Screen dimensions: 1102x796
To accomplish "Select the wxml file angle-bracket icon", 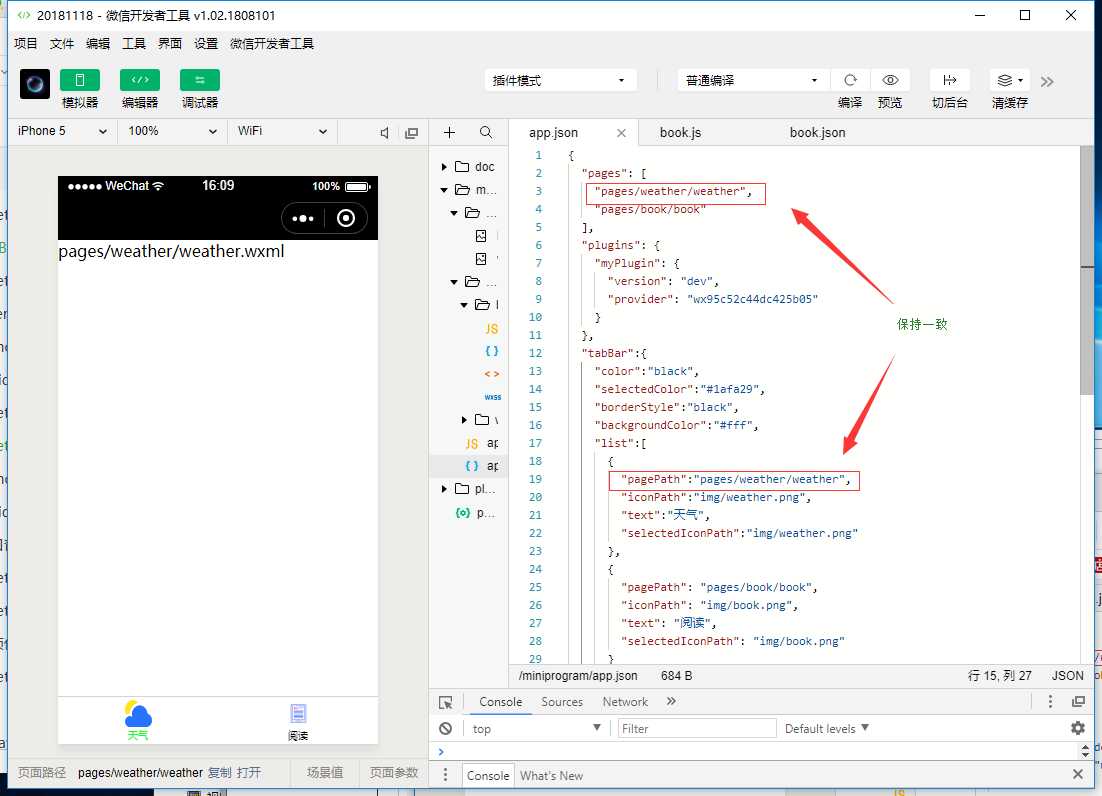I will 492,374.
